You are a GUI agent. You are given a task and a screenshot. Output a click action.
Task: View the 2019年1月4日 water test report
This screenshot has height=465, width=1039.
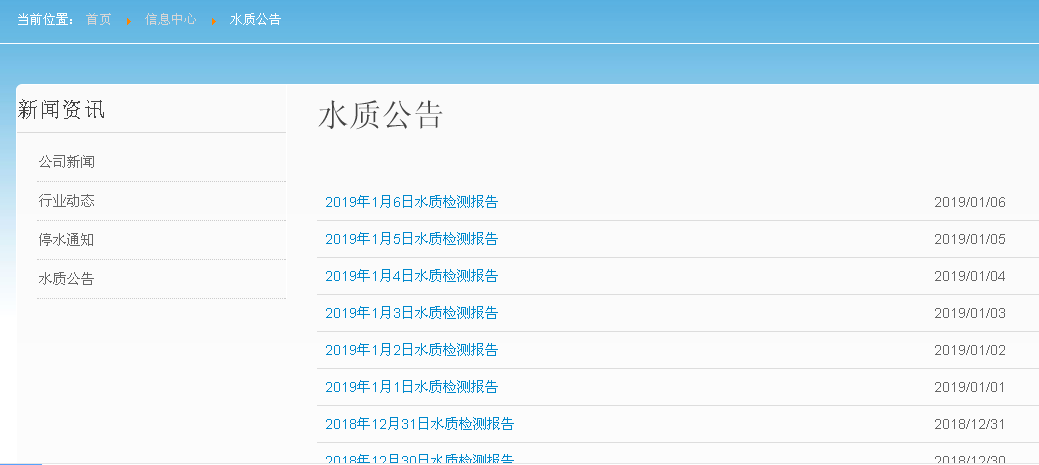(411, 276)
